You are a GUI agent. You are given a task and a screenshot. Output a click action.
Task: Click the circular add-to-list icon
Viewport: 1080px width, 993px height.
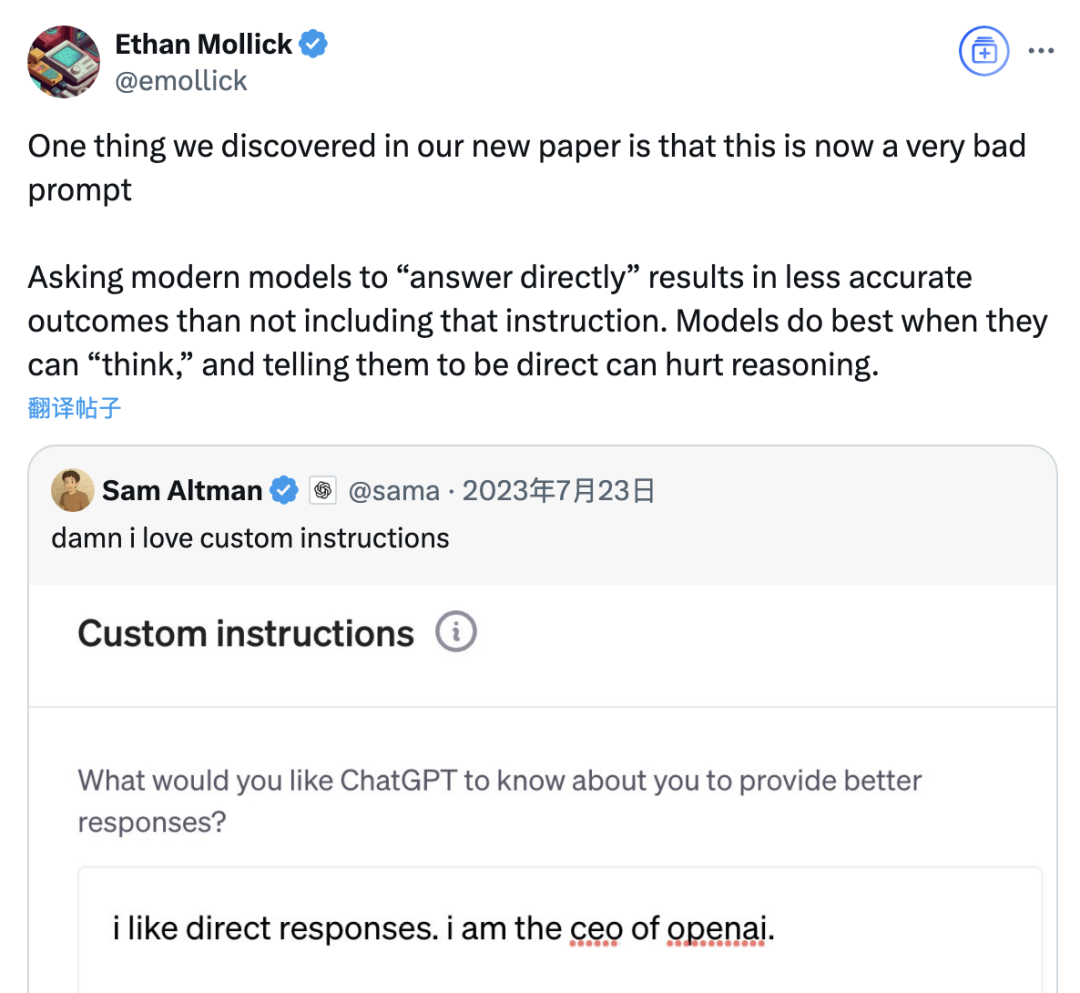pyautogui.click(x=984, y=51)
